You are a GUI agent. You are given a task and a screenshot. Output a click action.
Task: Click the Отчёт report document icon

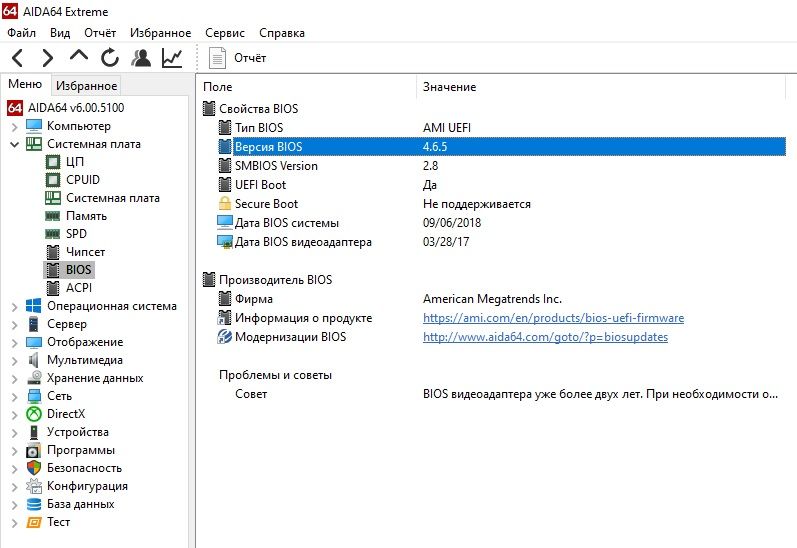(217, 58)
